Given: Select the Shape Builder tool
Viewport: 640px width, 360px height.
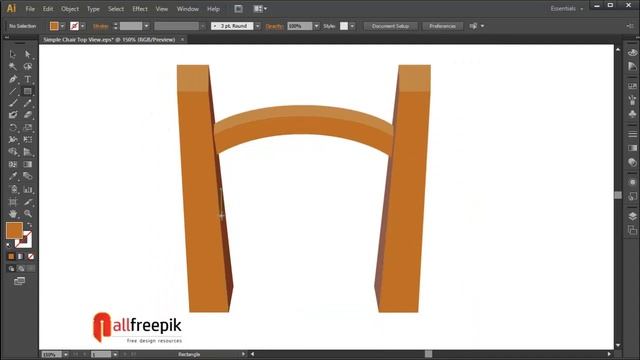Looking at the screenshot, I should (13, 152).
